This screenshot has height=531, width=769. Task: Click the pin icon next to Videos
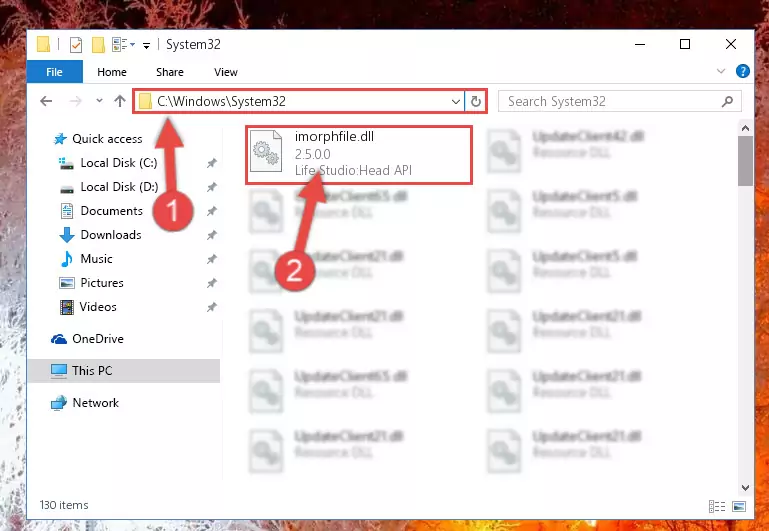(x=211, y=307)
